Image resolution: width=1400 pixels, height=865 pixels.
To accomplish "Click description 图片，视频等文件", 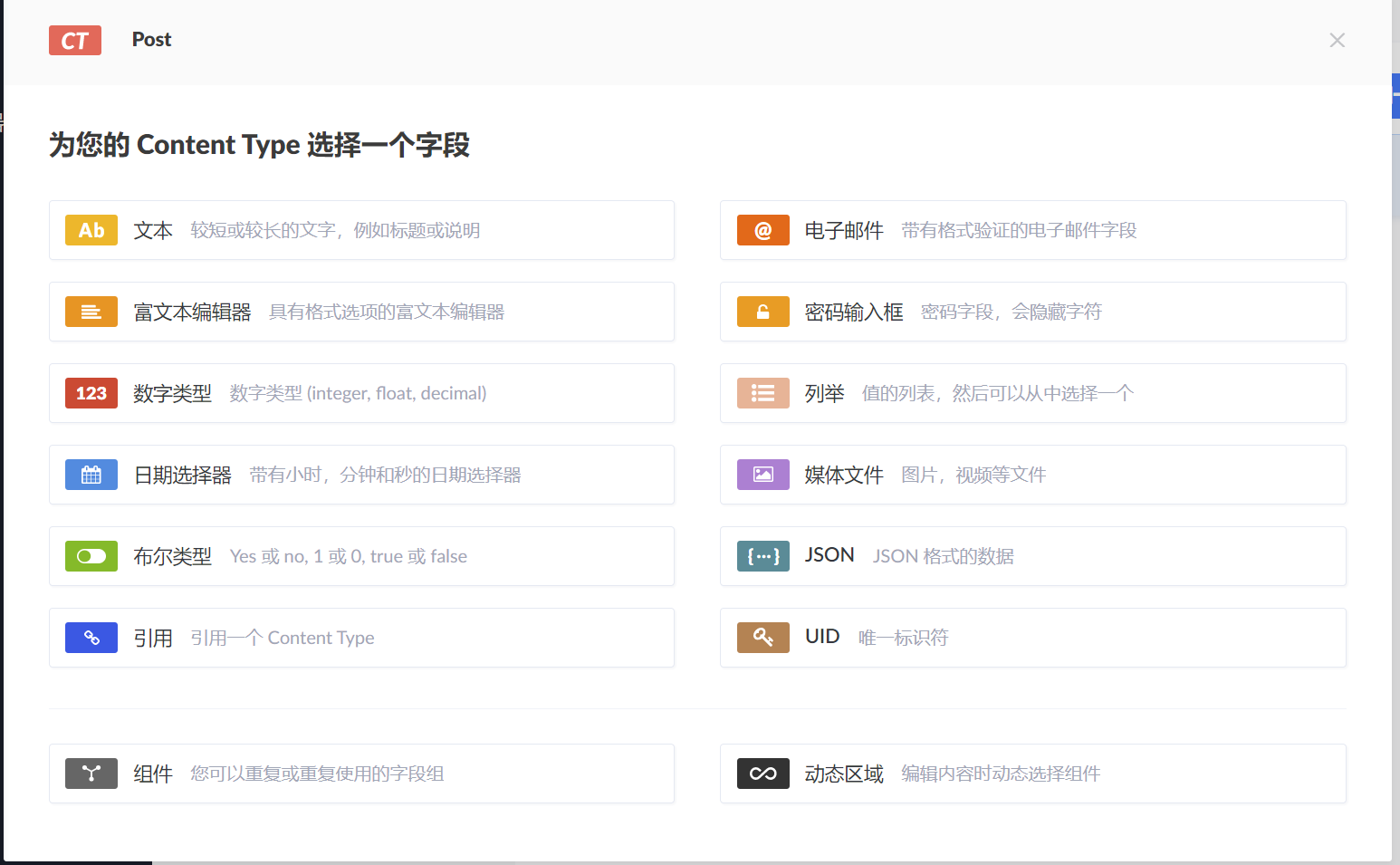I will coord(973,475).
